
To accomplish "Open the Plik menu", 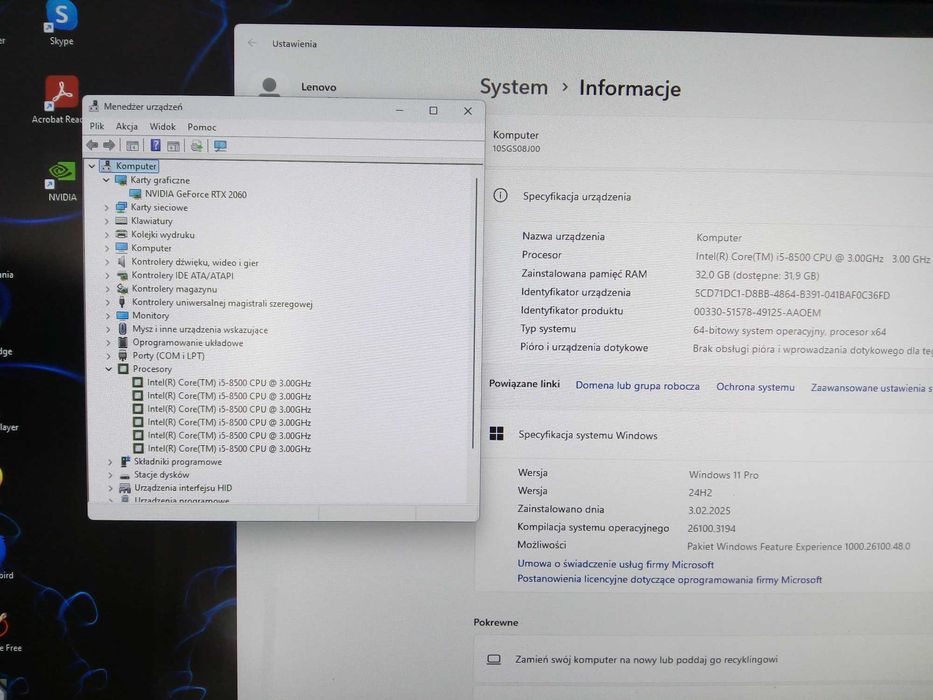I will tap(96, 126).
